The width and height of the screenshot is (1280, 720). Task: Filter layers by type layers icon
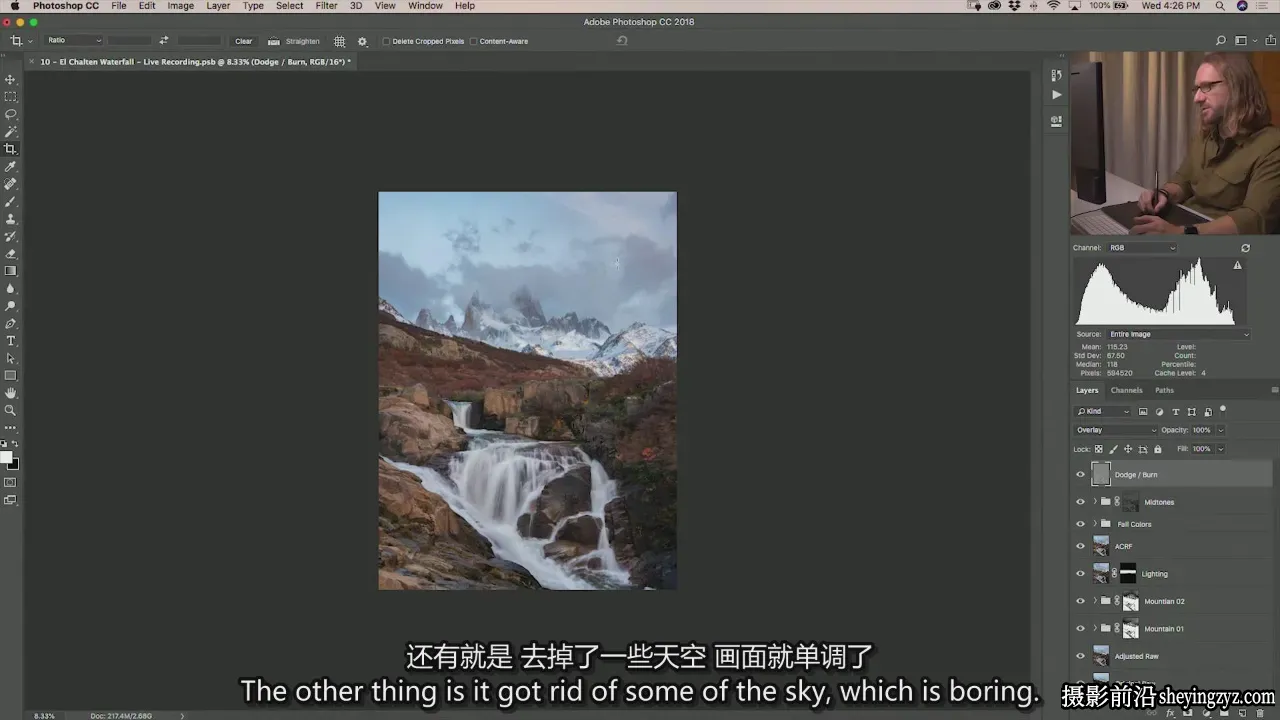coord(1176,411)
